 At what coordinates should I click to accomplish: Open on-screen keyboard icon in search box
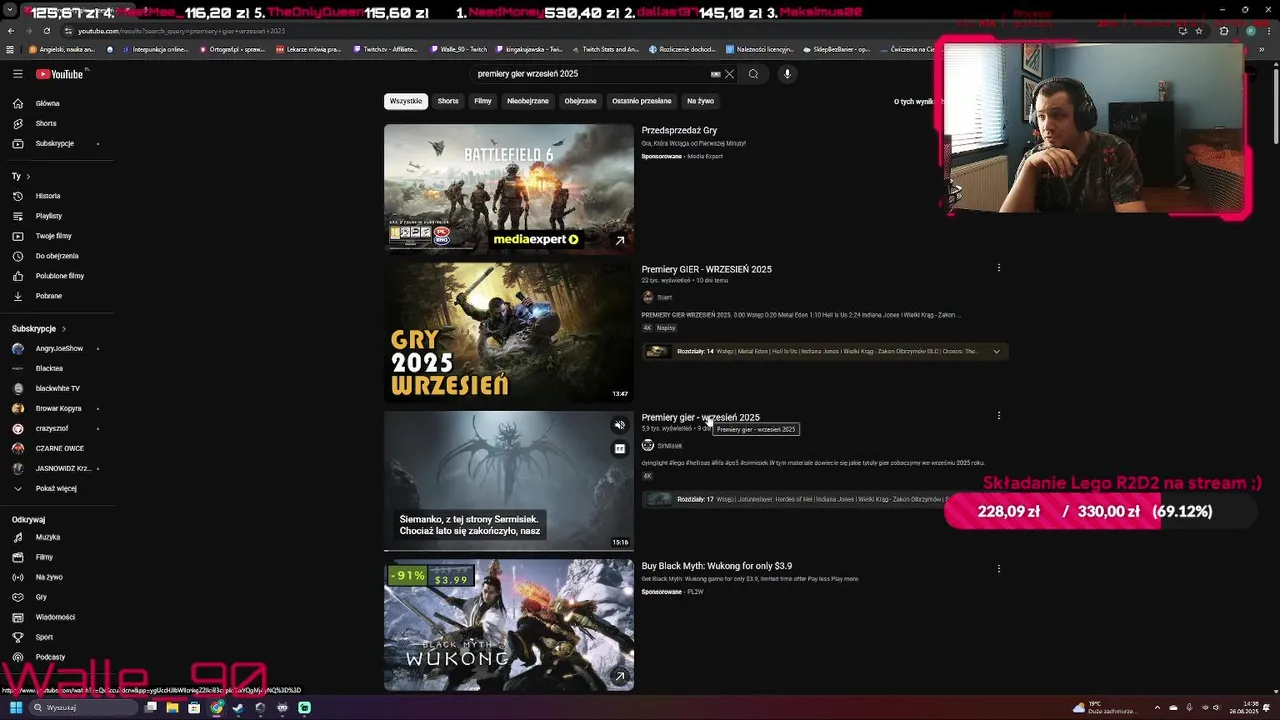click(715, 74)
